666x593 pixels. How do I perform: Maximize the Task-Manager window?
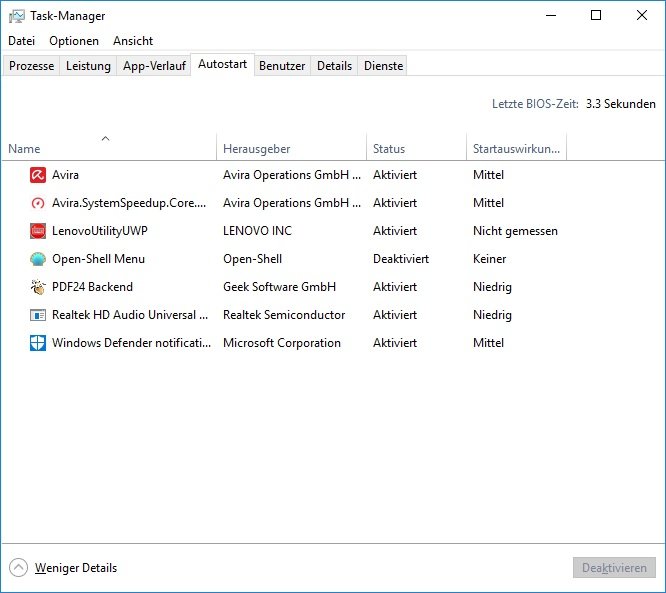tap(596, 16)
